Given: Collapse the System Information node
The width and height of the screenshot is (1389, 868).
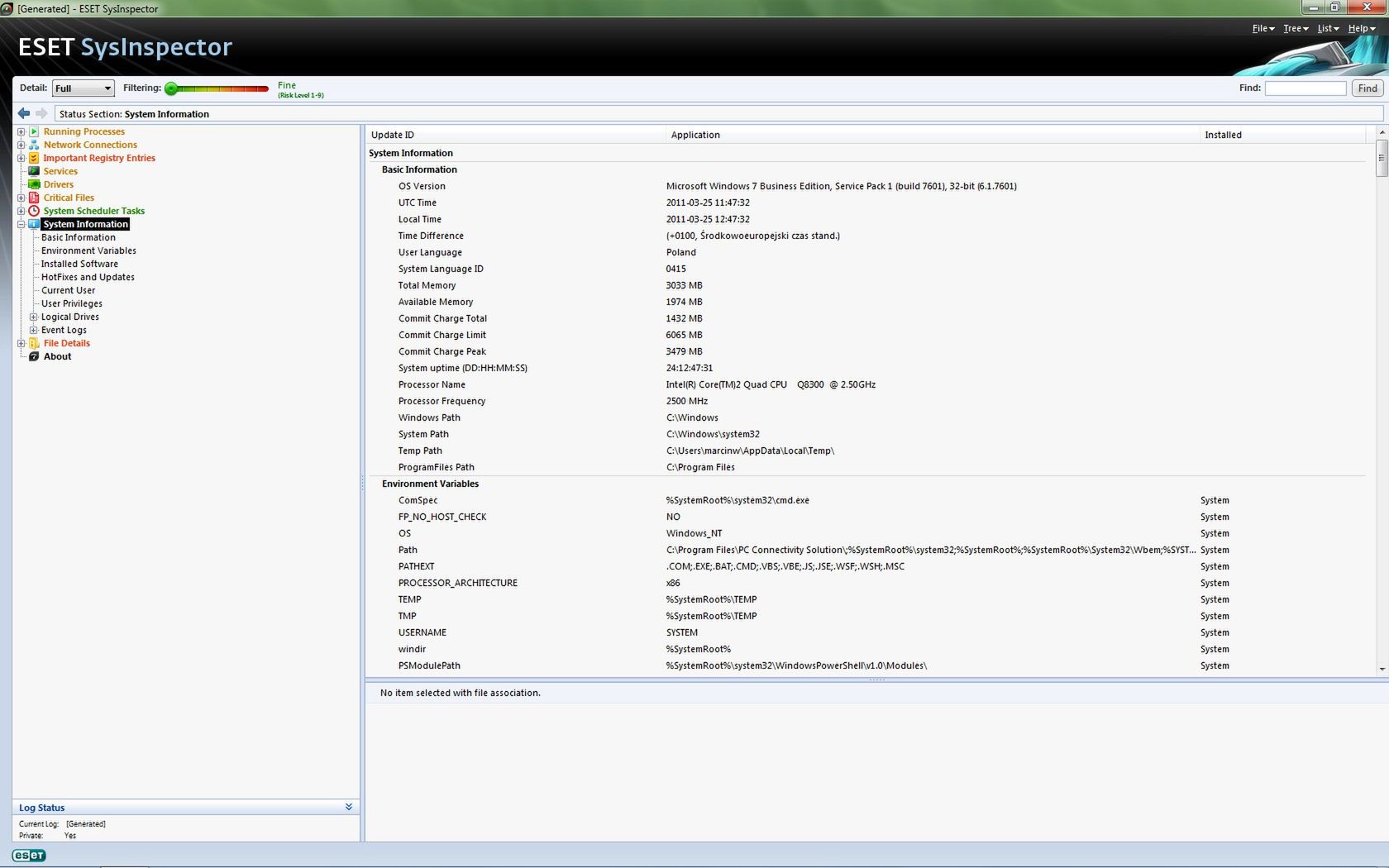Looking at the screenshot, I should click(x=21, y=224).
